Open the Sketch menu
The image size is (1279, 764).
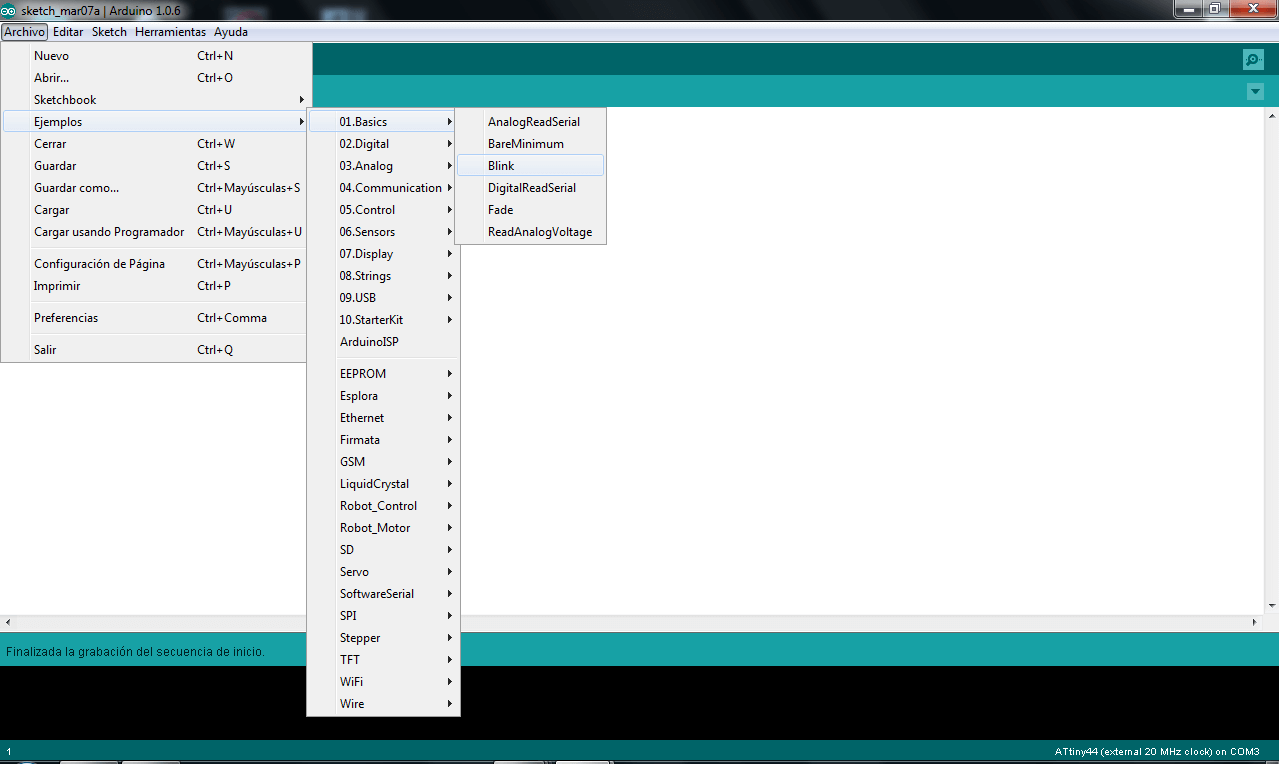tap(109, 32)
